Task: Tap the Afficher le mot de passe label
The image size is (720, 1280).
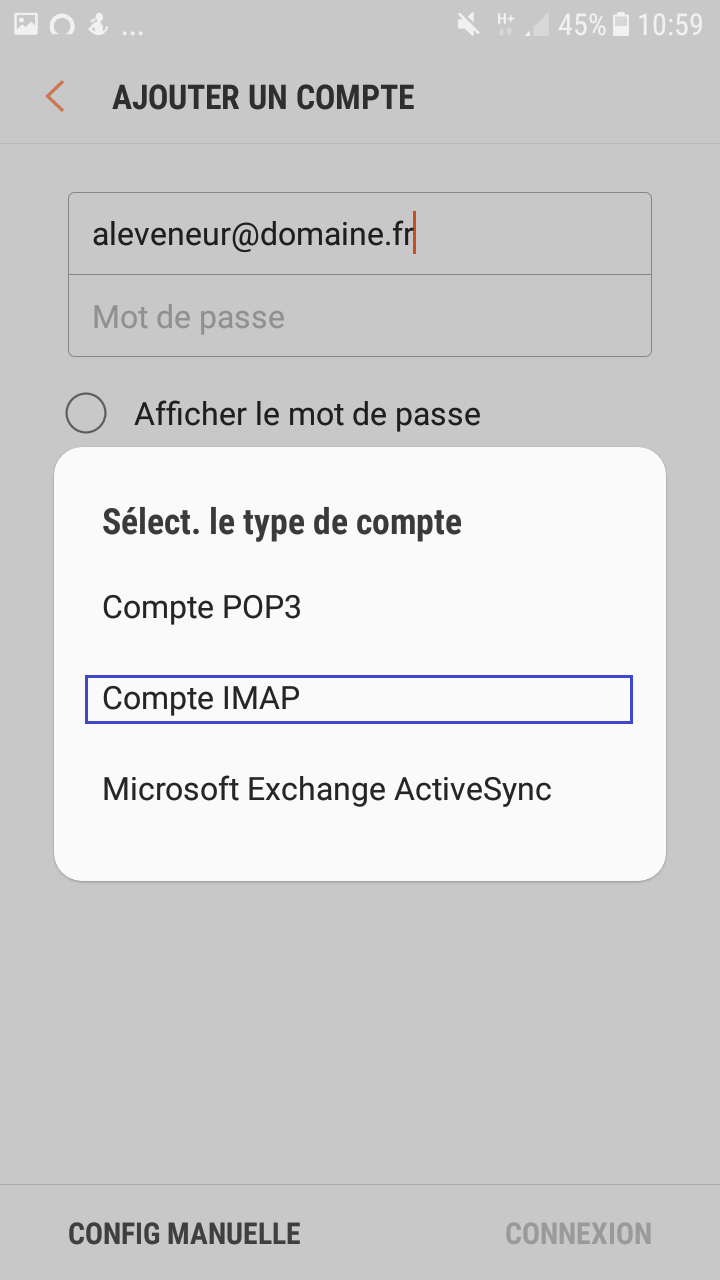Action: pyautogui.click(x=308, y=414)
